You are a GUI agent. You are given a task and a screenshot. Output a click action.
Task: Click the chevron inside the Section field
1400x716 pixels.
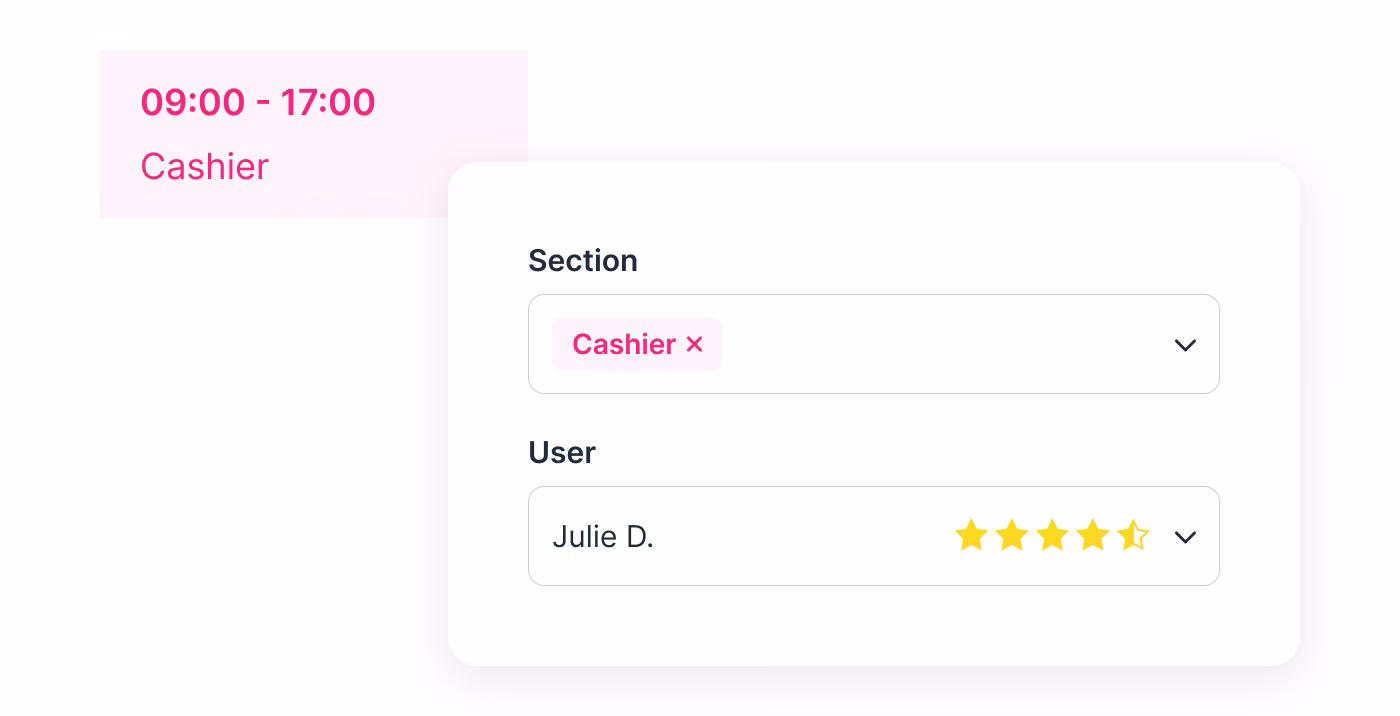(x=1185, y=345)
